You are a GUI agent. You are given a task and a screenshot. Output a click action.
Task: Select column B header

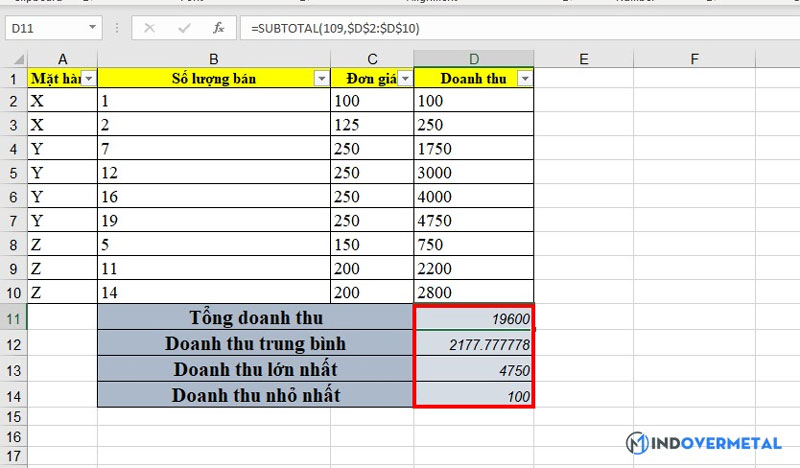click(x=214, y=59)
